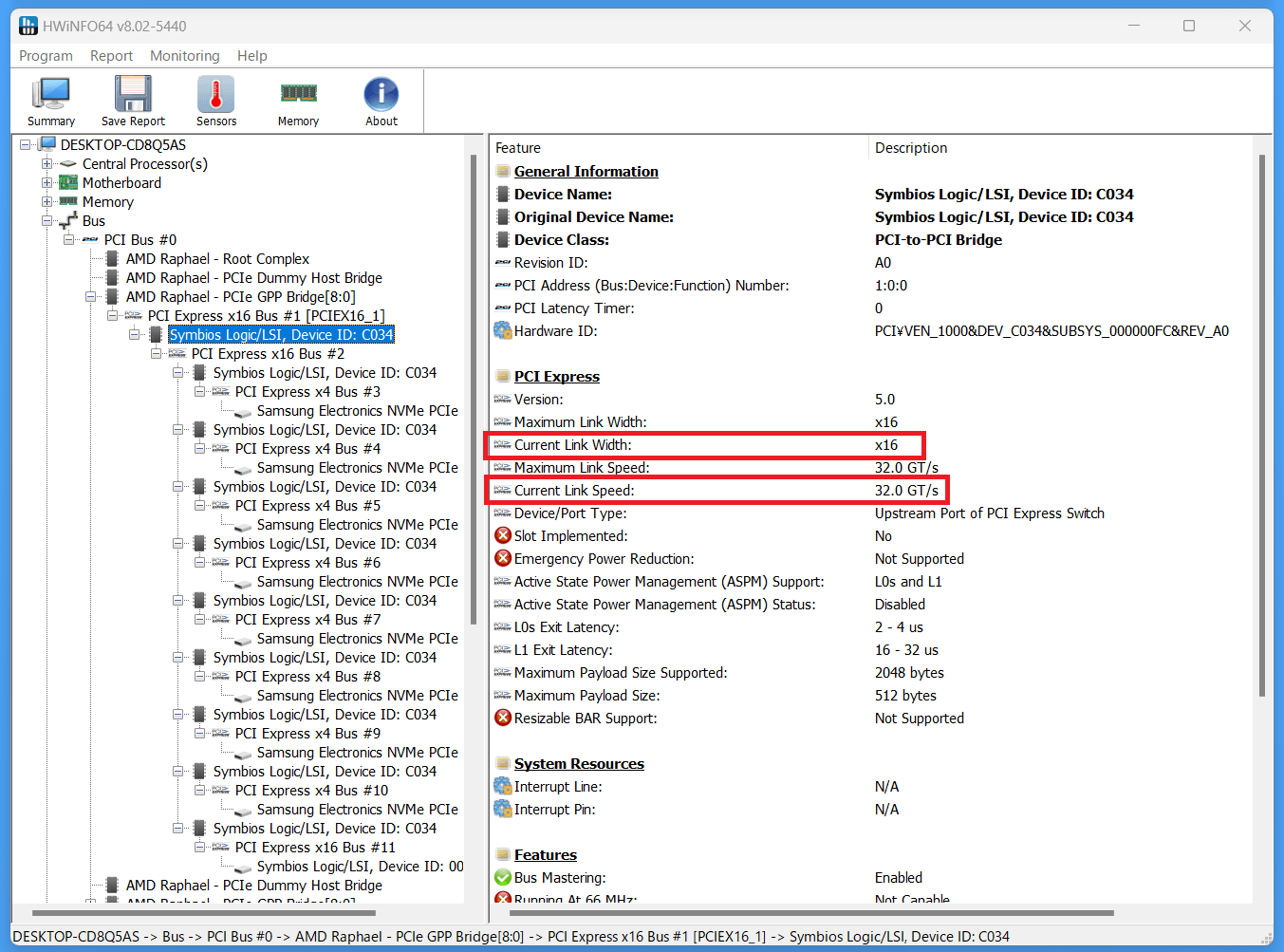Collapse the PCI Bus #0 node
The width and height of the screenshot is (1284, 952).
68,239
